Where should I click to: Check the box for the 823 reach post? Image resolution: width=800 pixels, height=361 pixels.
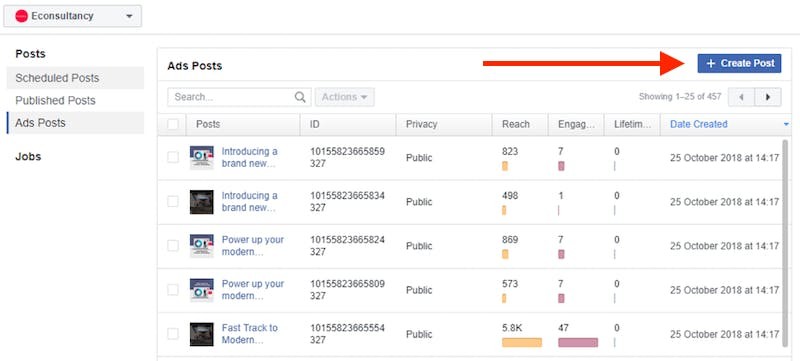click(173, 158)
